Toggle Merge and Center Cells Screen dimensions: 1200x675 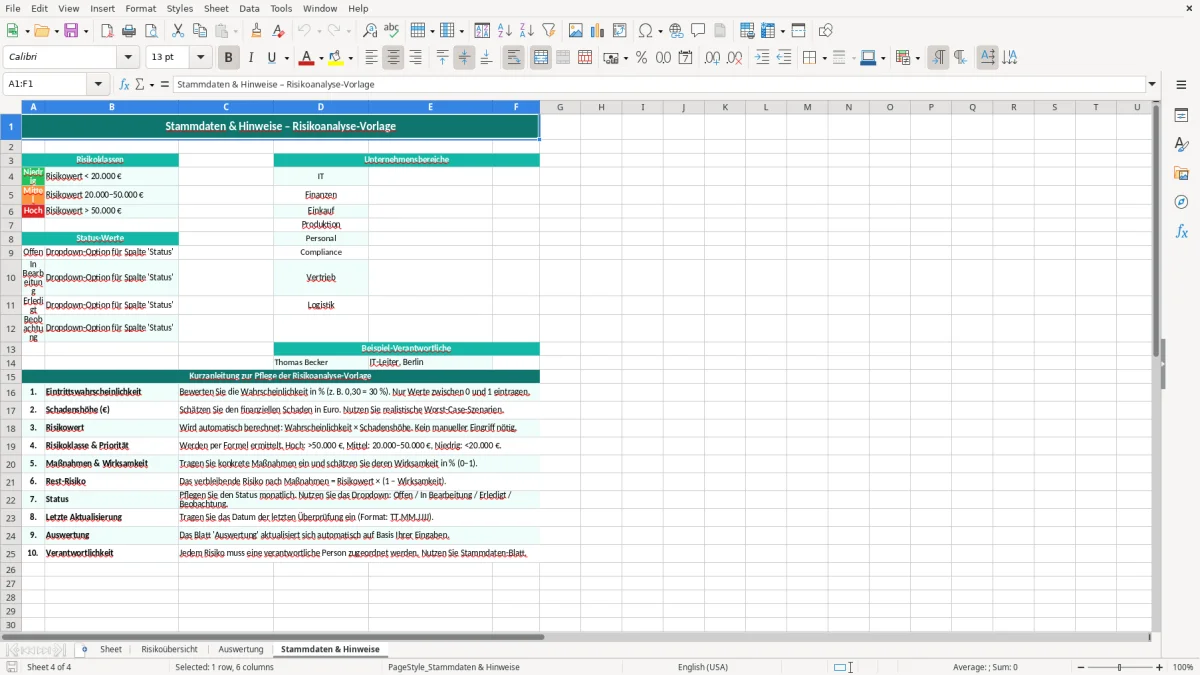tap(541, 58)
